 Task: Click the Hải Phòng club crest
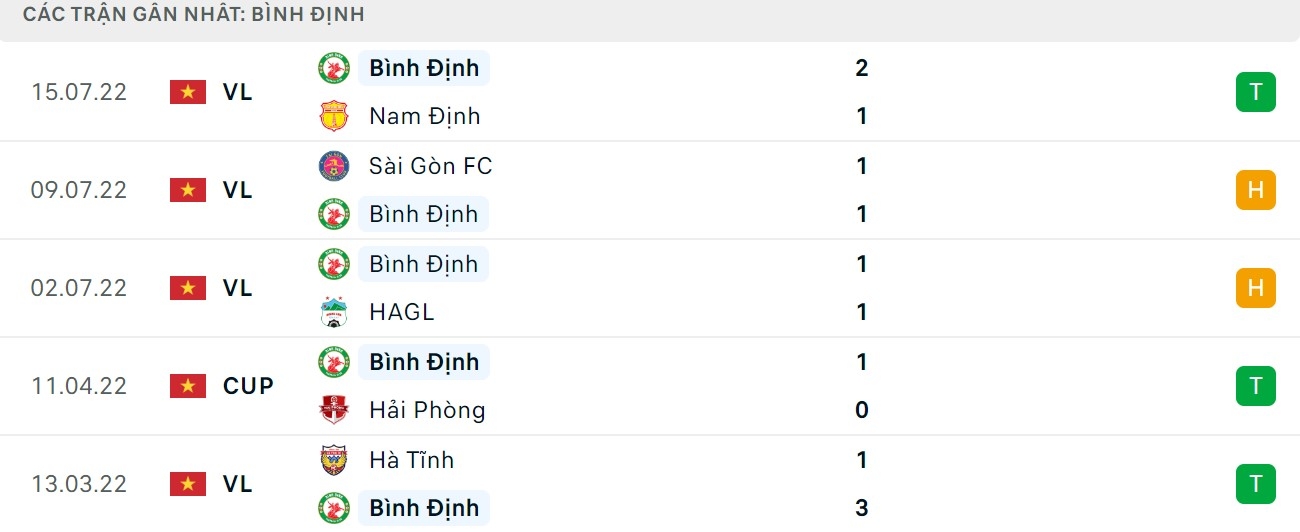pyautogui.click(x=333, y=410)
